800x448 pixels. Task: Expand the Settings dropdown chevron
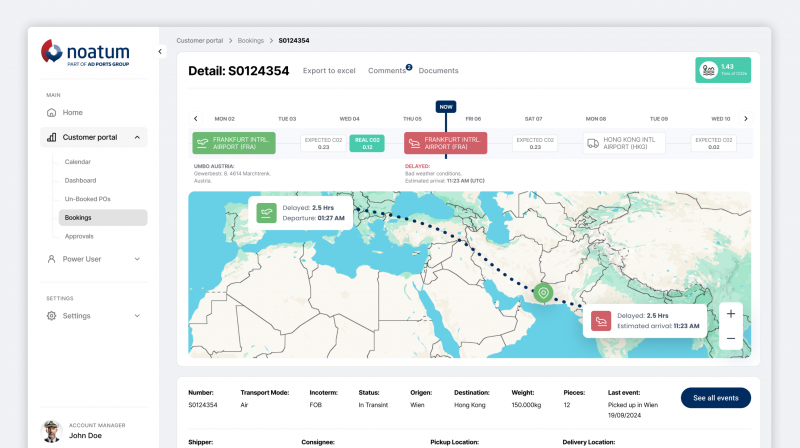tap(137, 316)
